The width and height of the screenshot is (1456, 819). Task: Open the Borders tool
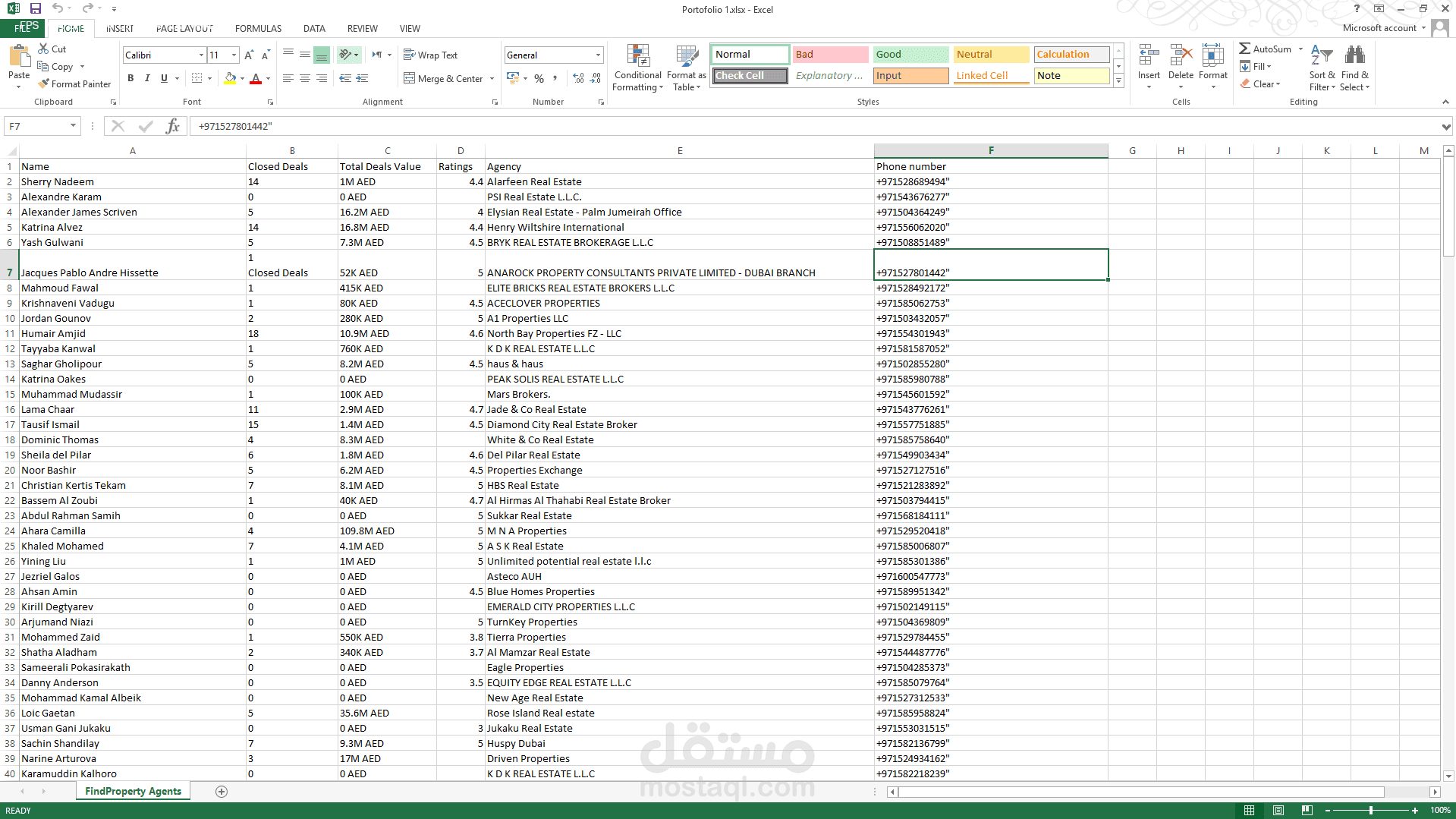[197, 78]
